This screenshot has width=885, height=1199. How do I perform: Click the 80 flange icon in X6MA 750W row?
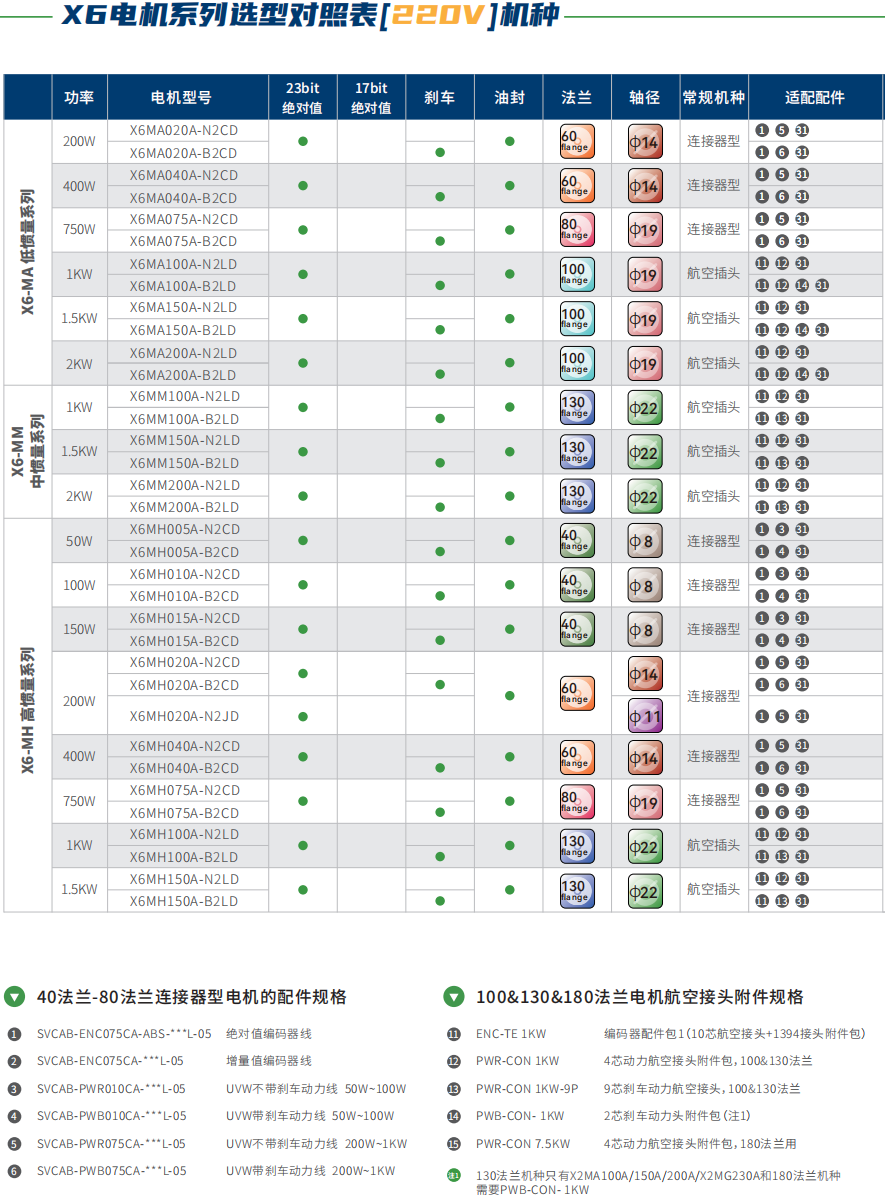[577, 230]
